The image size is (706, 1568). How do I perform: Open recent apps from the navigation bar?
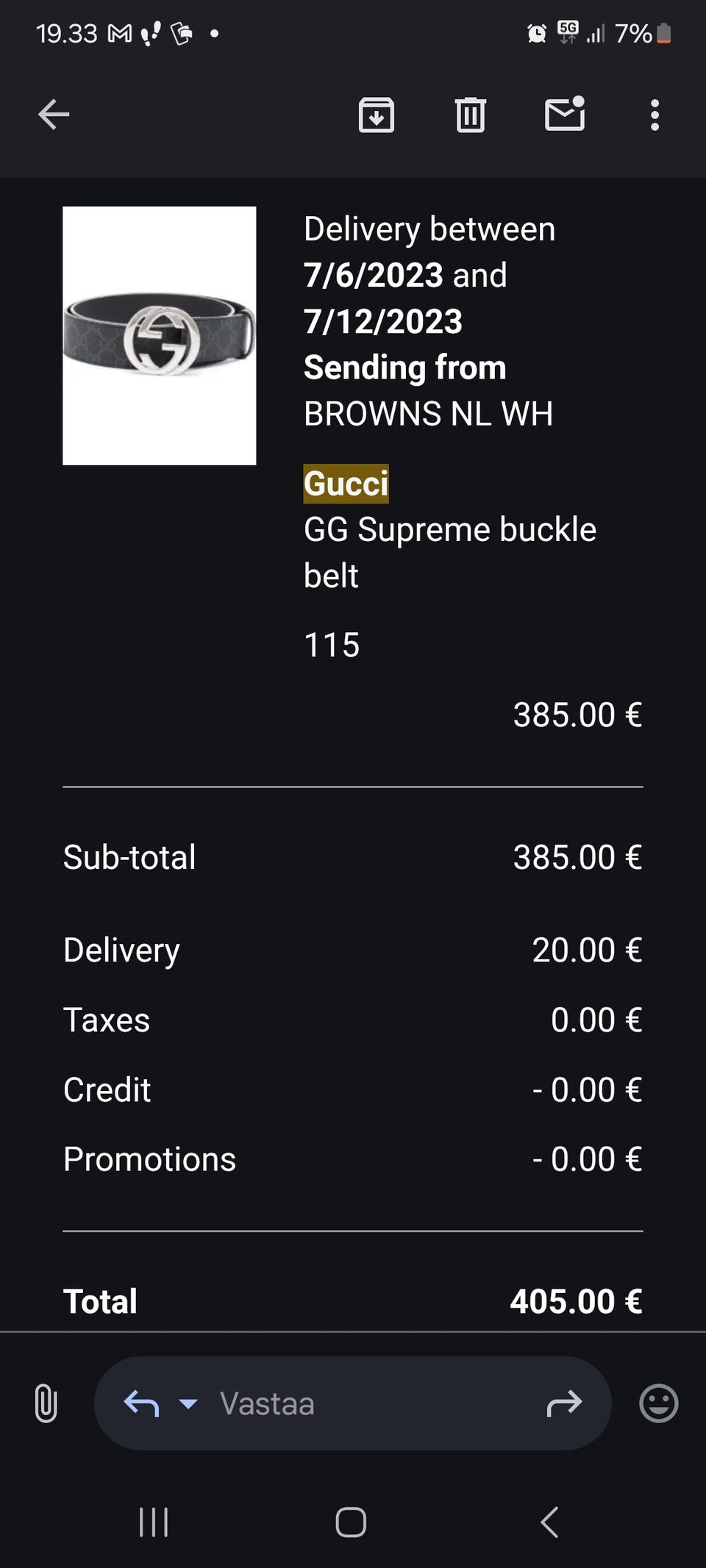pyautogui.click(x=154, y=1522)
